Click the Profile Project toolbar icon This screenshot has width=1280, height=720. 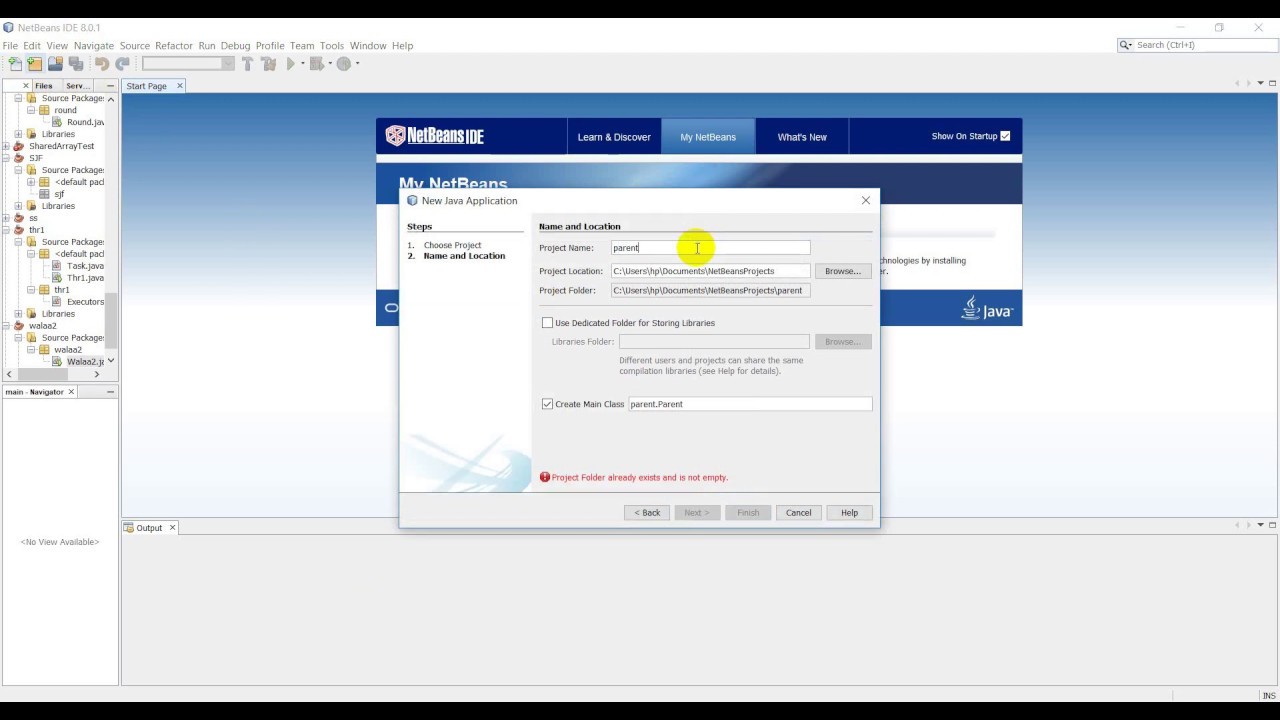[345, 64]
